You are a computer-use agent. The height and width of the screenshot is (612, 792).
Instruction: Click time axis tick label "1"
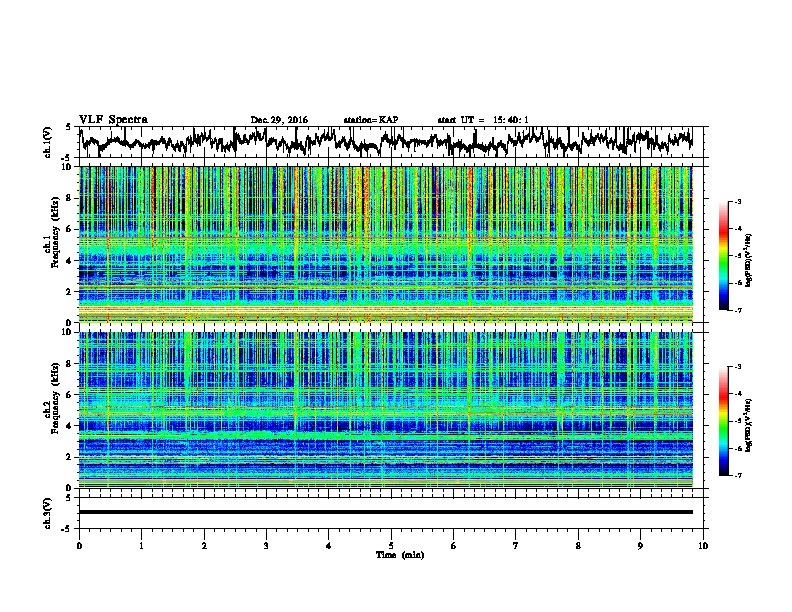point(141,546)
